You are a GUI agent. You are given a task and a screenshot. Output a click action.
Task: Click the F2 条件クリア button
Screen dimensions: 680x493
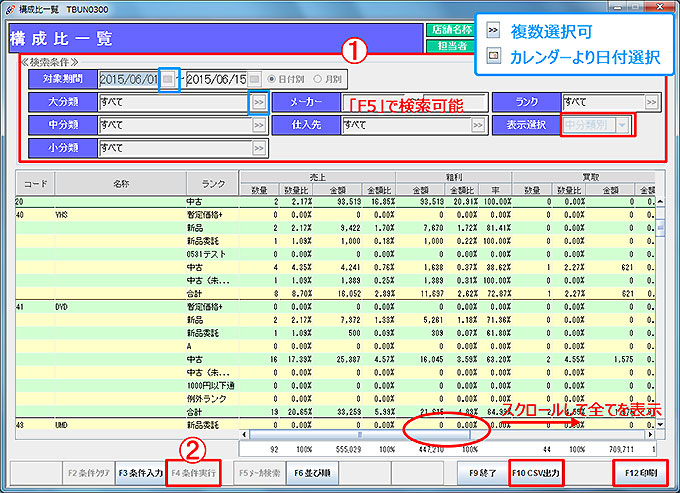88,473
